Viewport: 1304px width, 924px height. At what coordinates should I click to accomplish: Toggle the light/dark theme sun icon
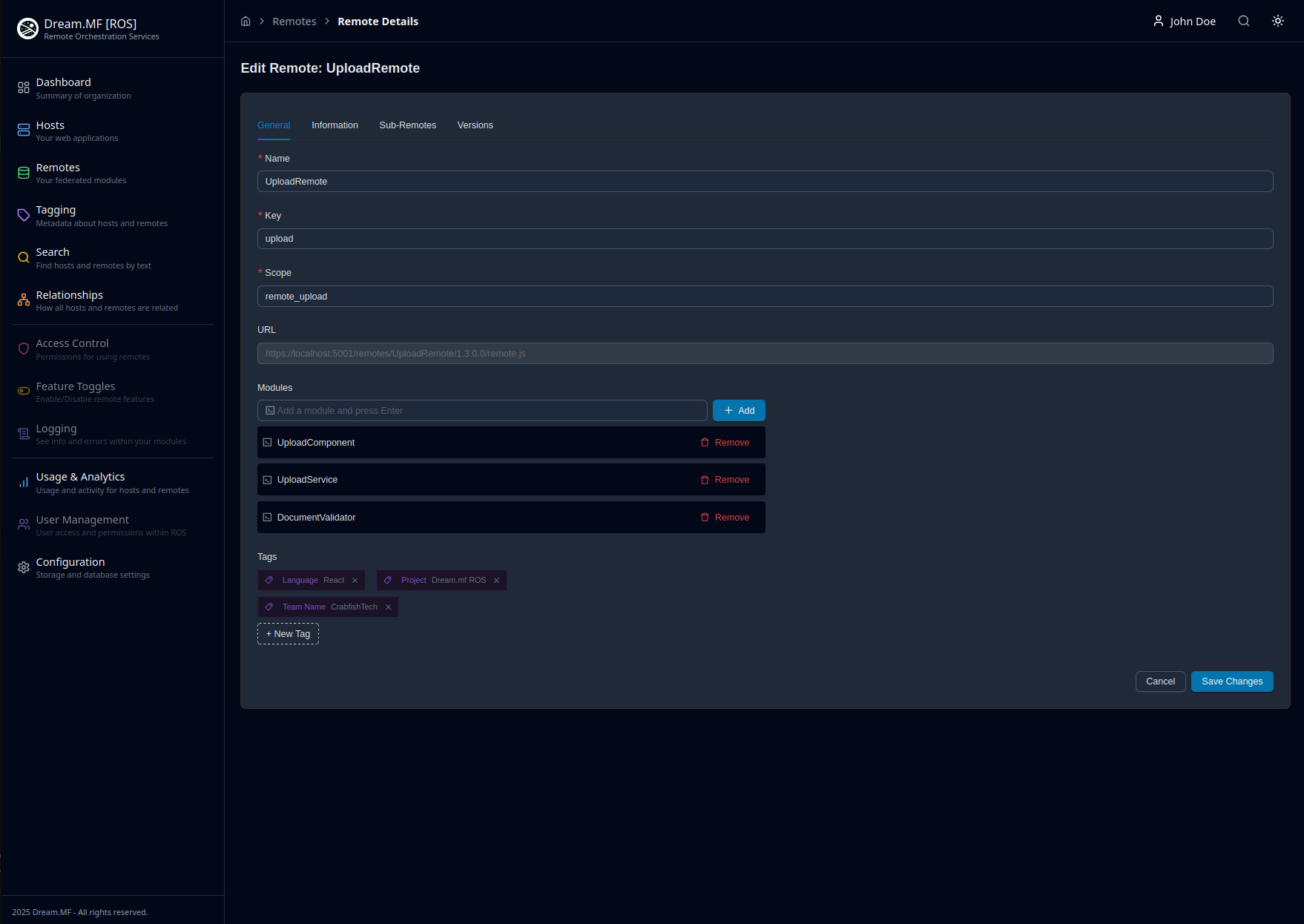pos(1277,22)
